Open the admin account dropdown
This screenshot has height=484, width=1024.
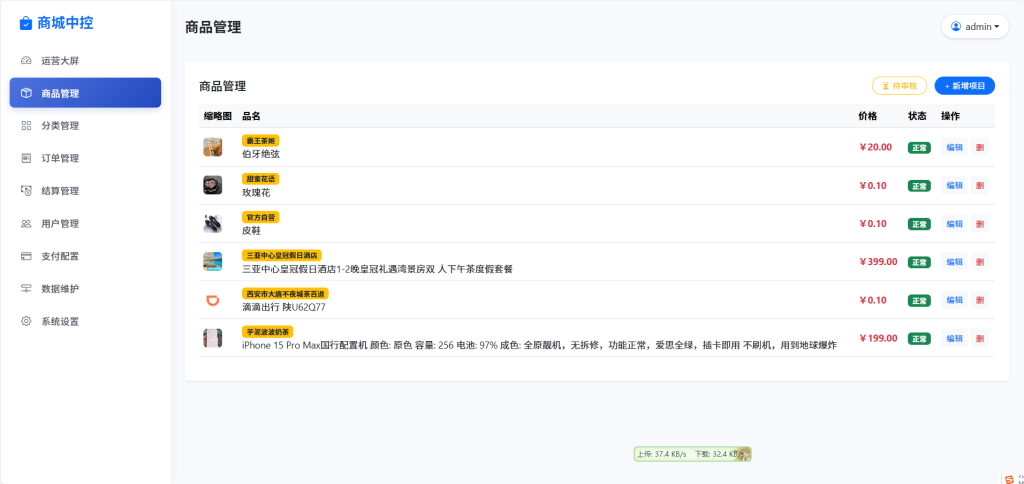[x=975, y=27]
